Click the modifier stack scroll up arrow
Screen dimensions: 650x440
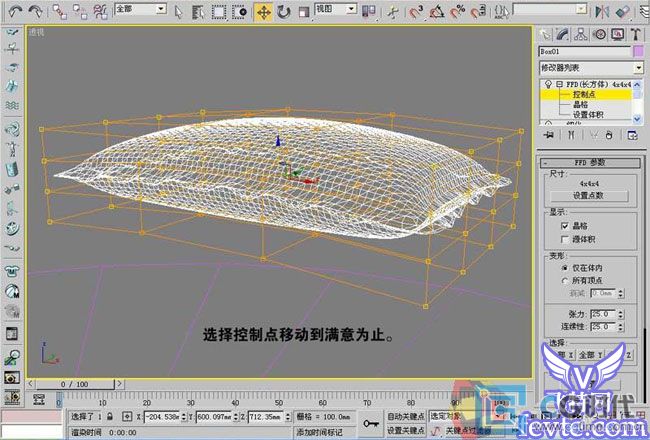tap(638, 84)
